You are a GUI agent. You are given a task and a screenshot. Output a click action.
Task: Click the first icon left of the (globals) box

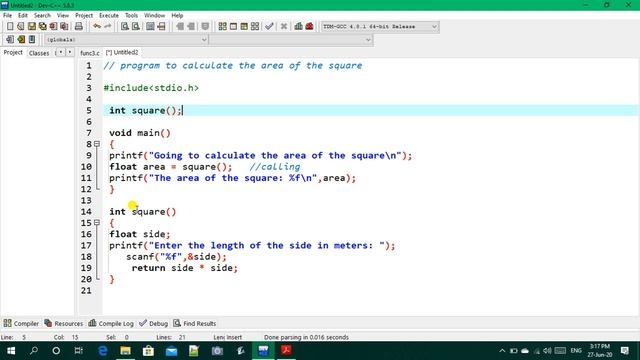(10, 40)
